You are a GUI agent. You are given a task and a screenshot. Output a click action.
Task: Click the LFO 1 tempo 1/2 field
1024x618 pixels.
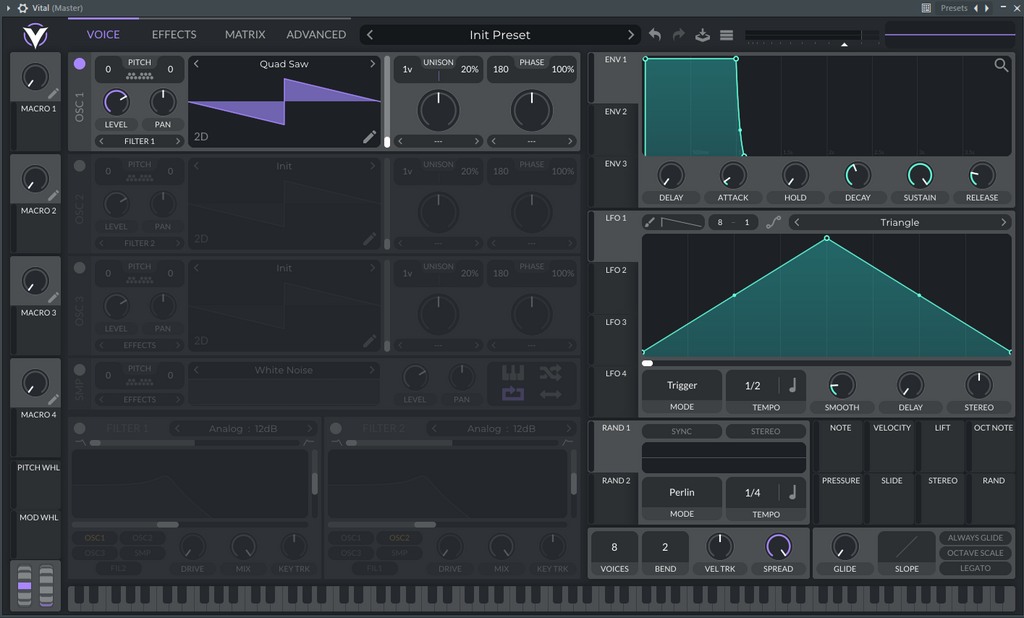tap(752, 385)
